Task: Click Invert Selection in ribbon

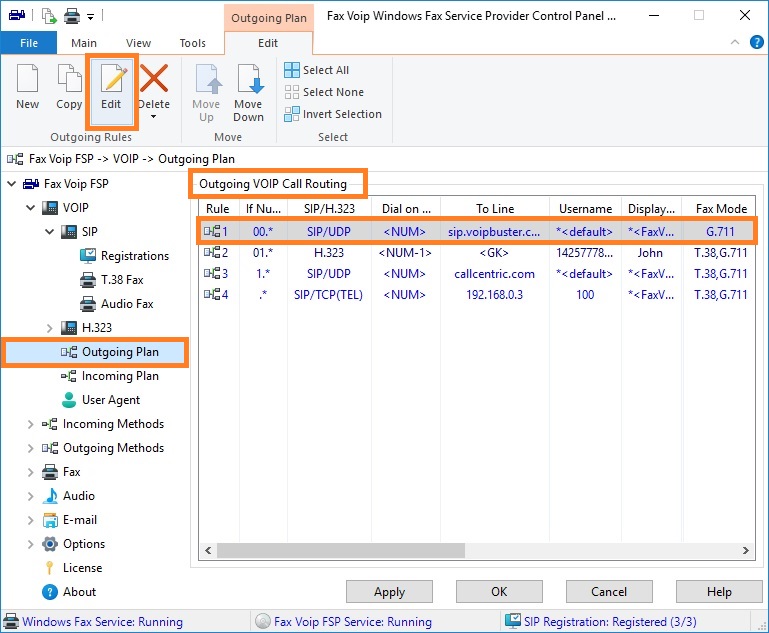Action: [x=333, y=114]
